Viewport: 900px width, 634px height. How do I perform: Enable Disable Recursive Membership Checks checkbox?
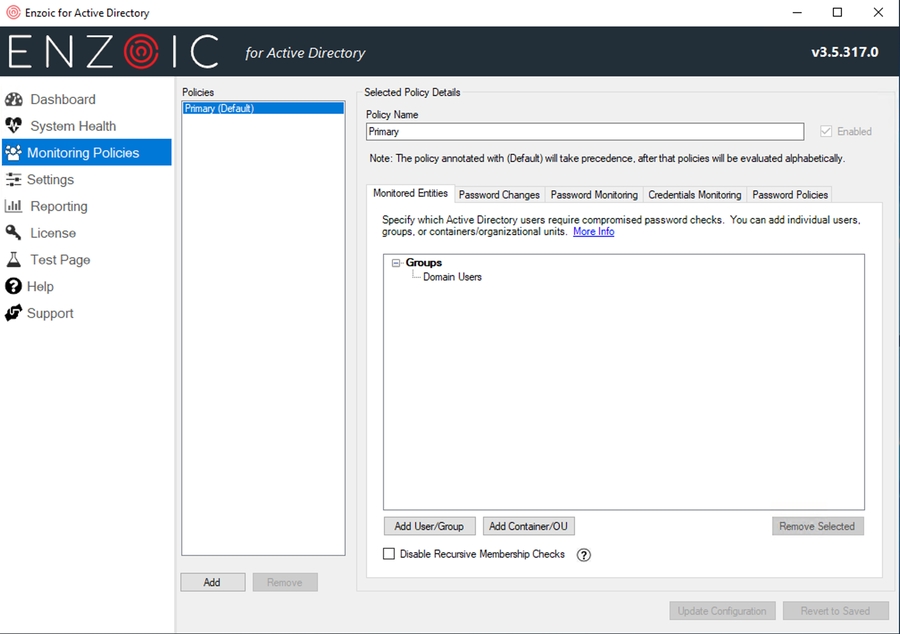[389, 554]
